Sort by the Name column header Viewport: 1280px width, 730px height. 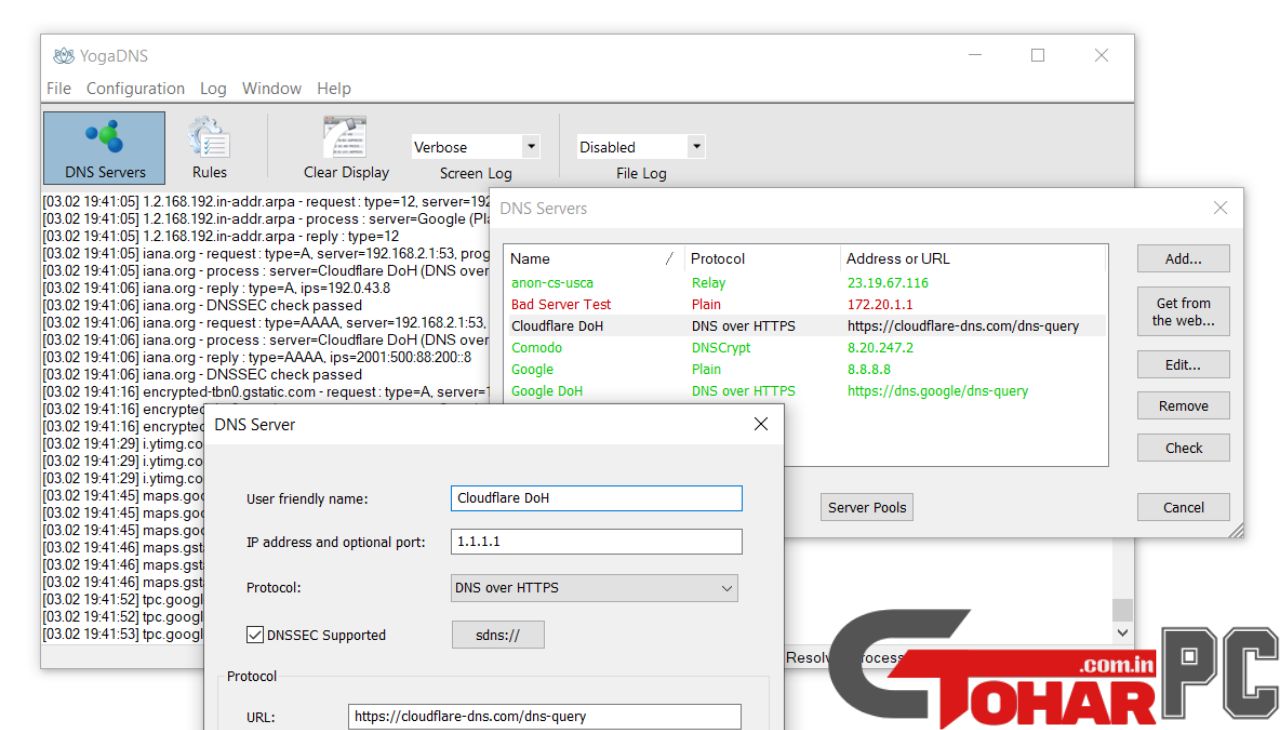(x=593, y=258)
